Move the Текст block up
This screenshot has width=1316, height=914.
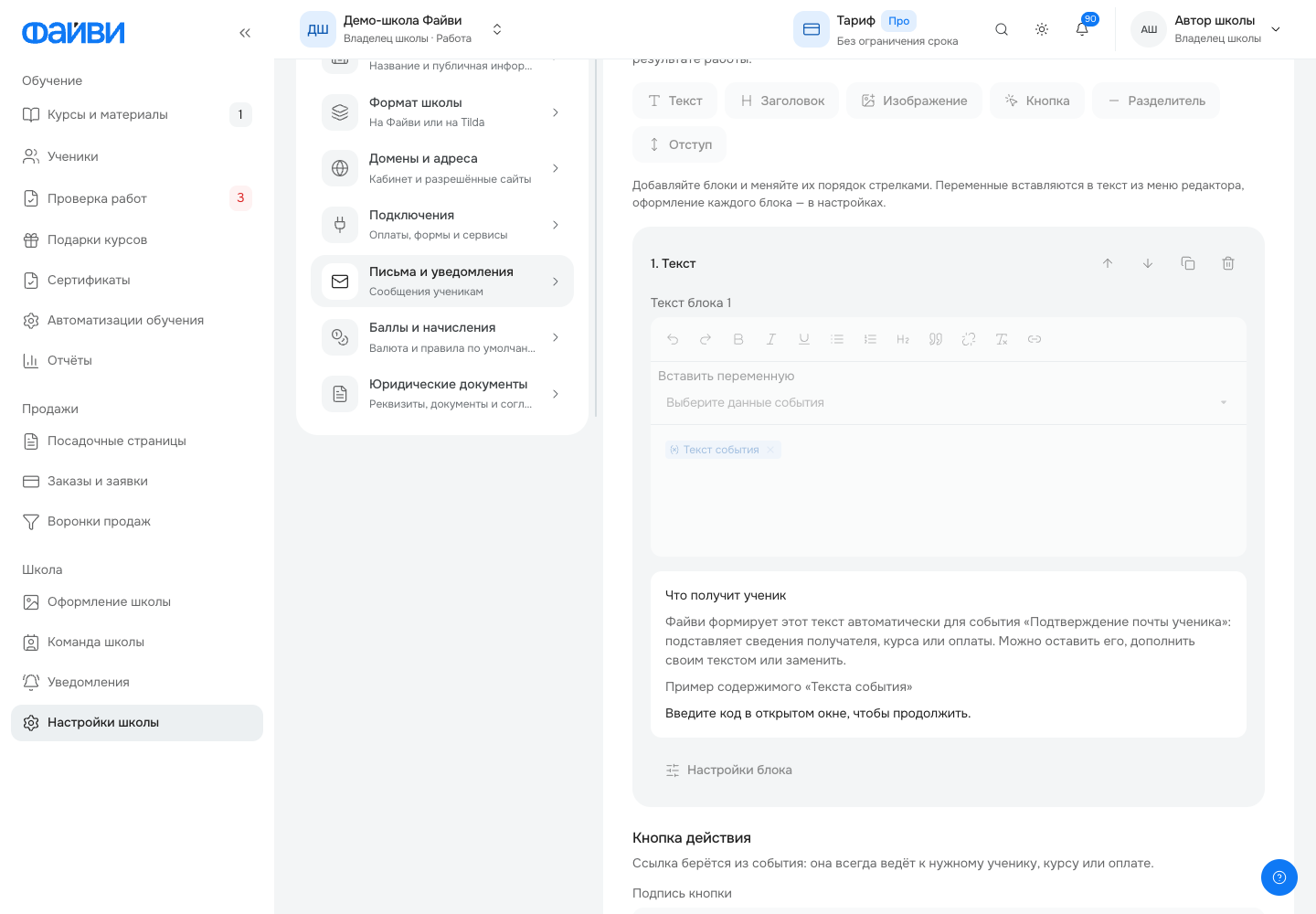(x=1108, y=263)
